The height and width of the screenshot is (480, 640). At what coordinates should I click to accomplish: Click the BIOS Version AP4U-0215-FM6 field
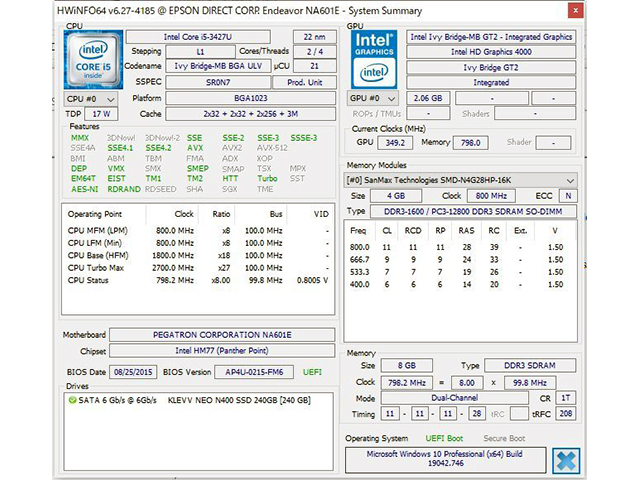tap(254, 372)
